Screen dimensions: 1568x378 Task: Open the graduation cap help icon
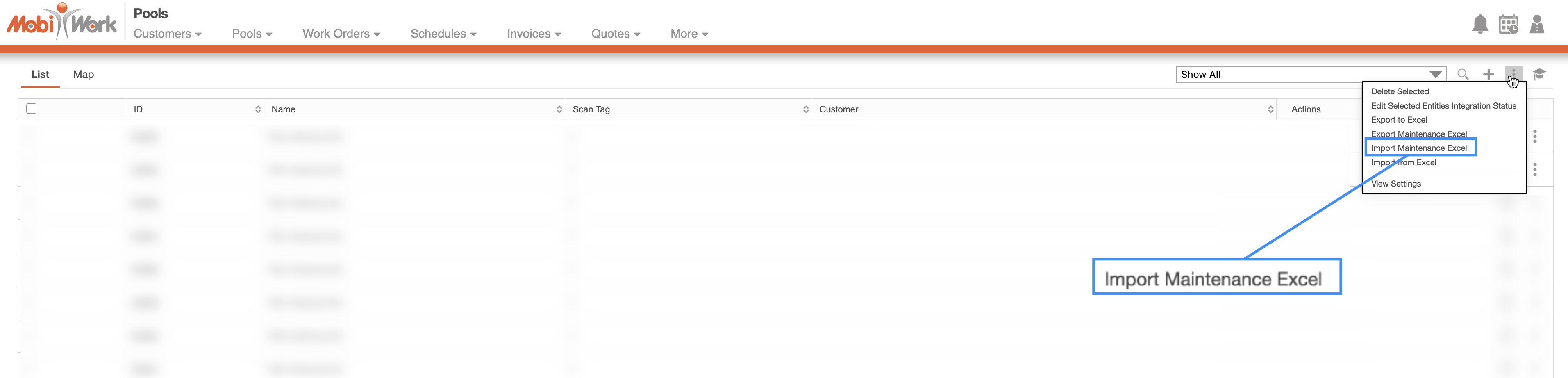[x=1539, y=74]
